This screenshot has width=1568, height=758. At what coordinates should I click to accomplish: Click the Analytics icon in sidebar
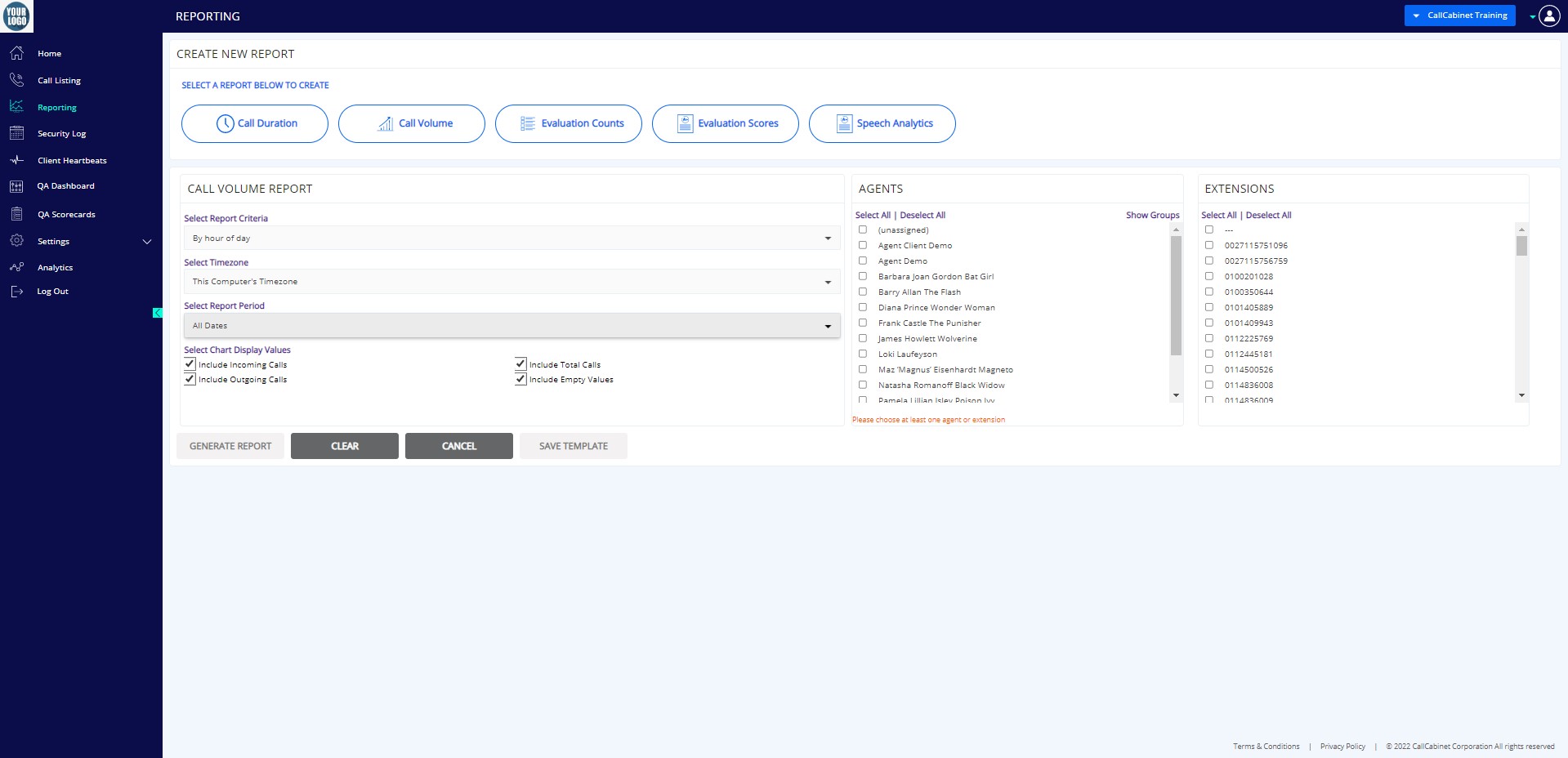16,267
